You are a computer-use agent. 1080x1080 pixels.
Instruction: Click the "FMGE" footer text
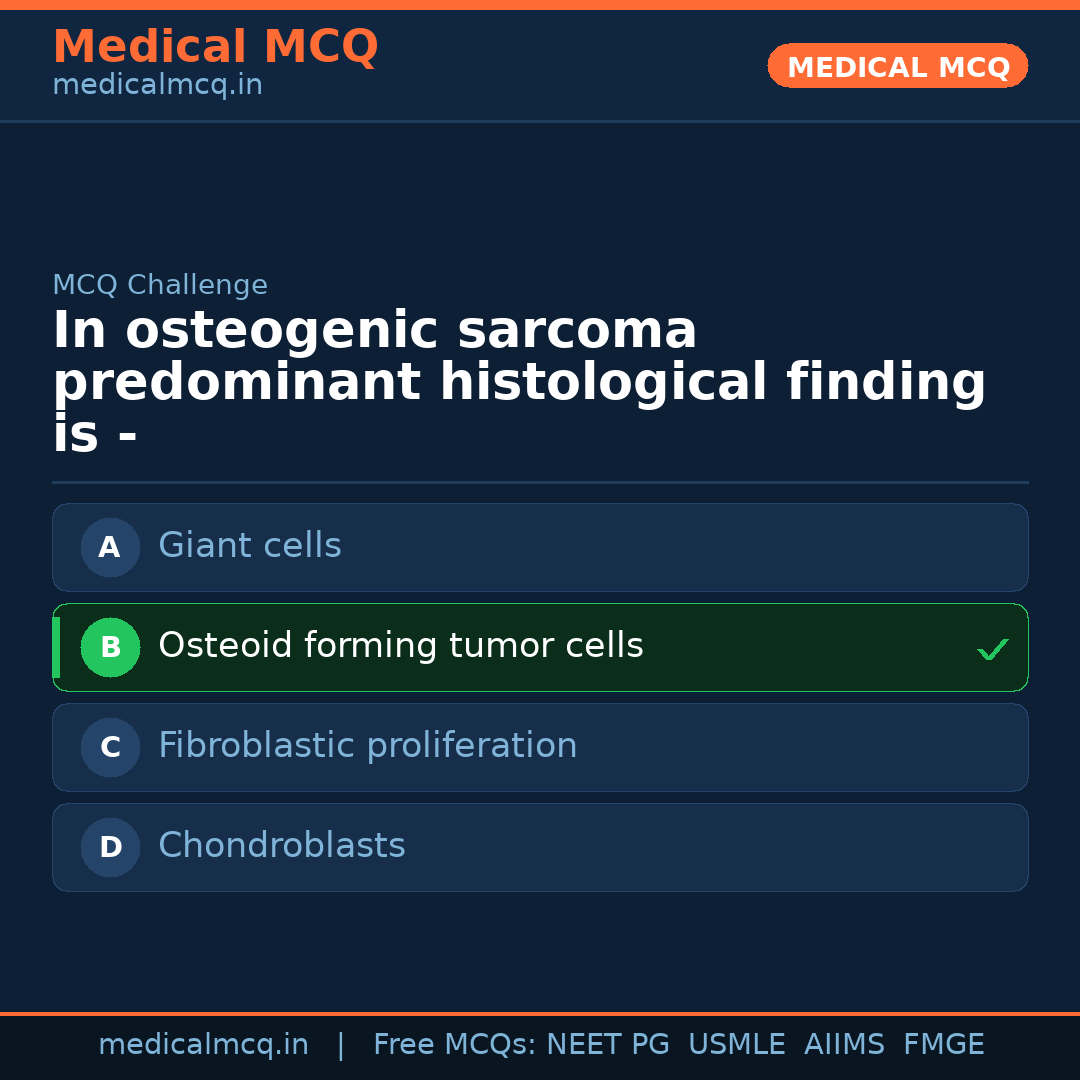943,1045
